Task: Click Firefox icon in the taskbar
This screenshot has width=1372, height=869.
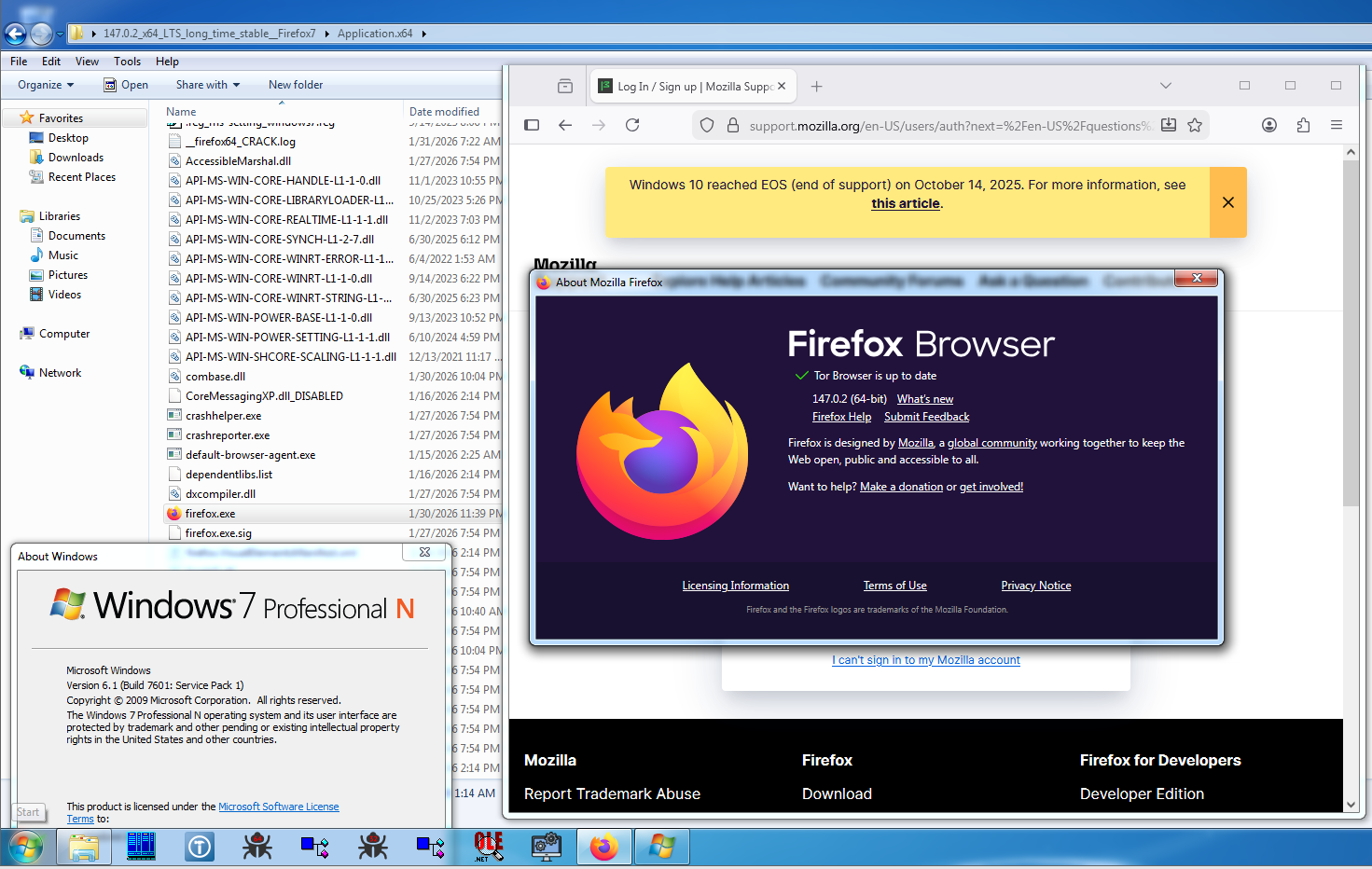Action: [x=604, y=847]
